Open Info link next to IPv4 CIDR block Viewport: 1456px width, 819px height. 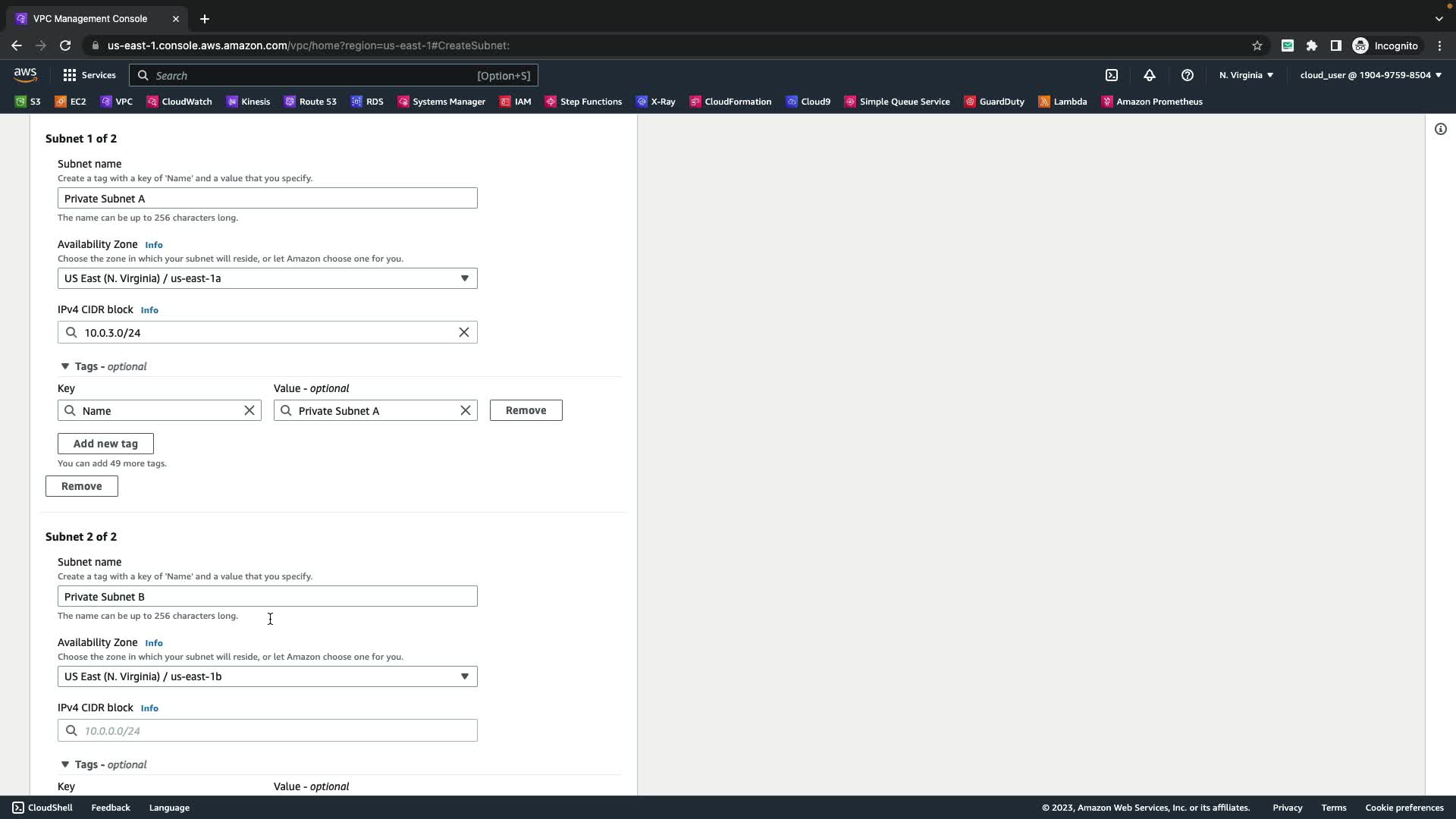pyautogui.click(x=149, y=310)
